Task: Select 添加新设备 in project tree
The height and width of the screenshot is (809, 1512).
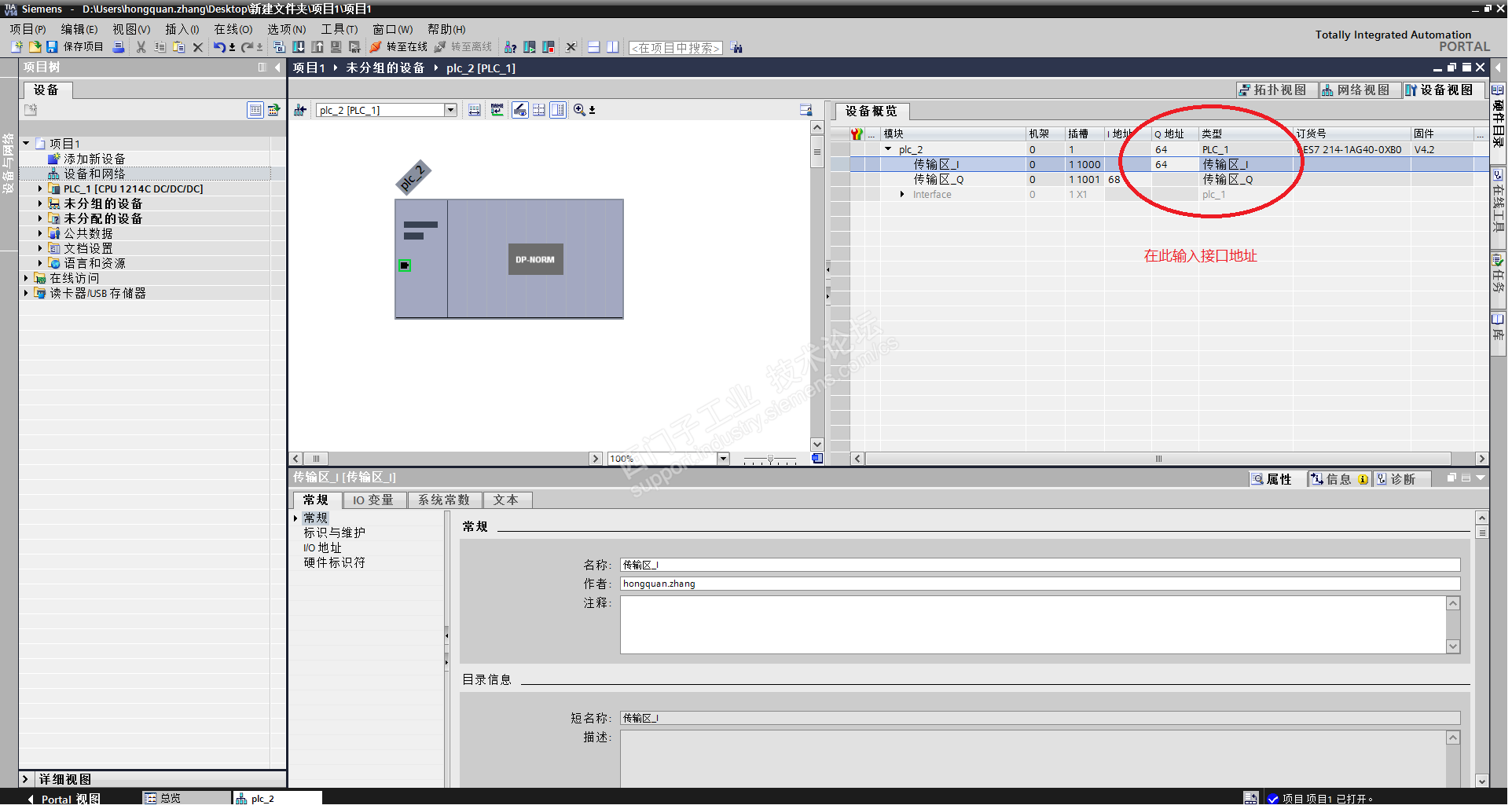Action: [94, 159]
